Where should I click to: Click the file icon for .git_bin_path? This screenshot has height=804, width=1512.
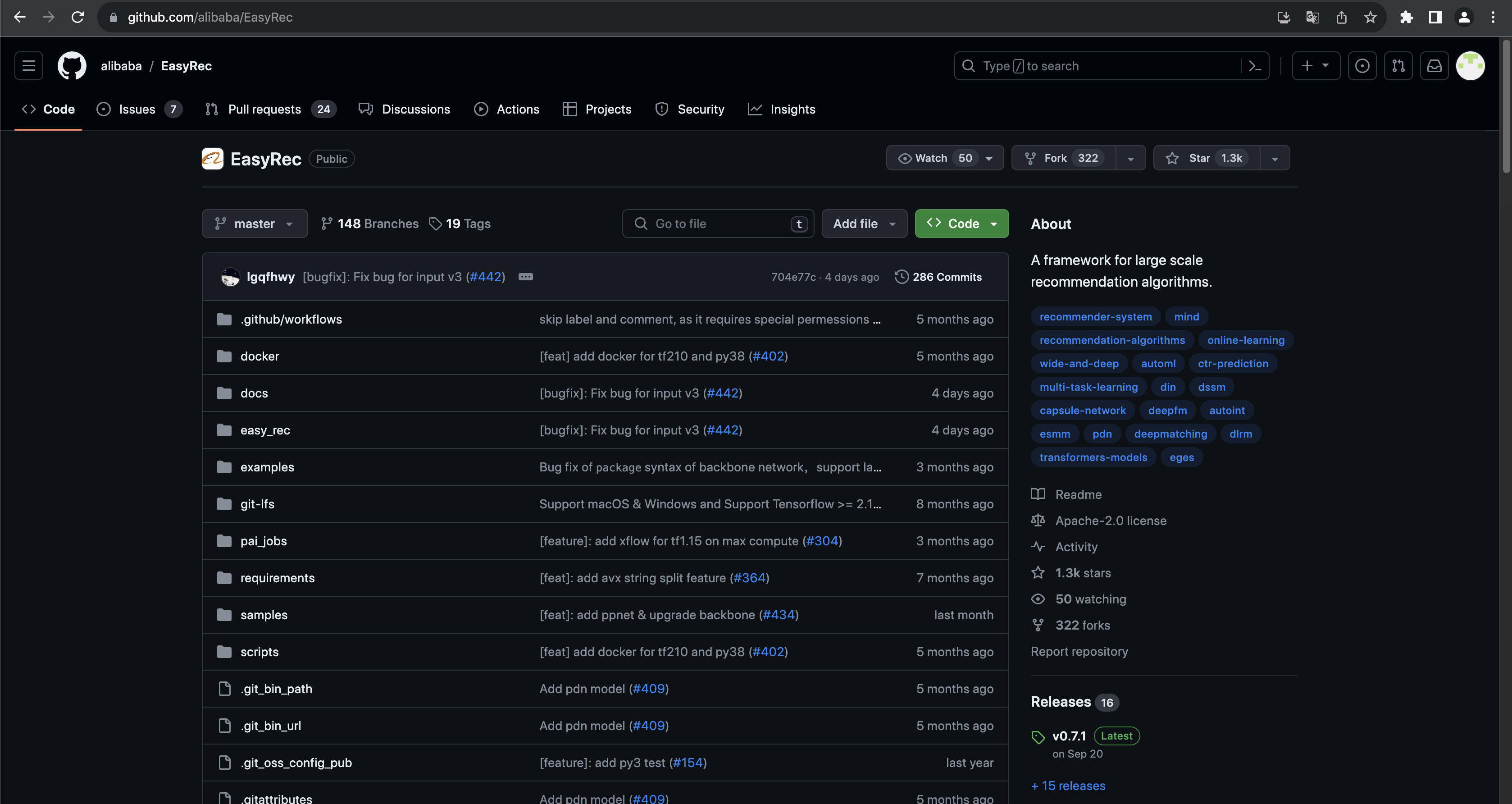click(x=224, y=688)
